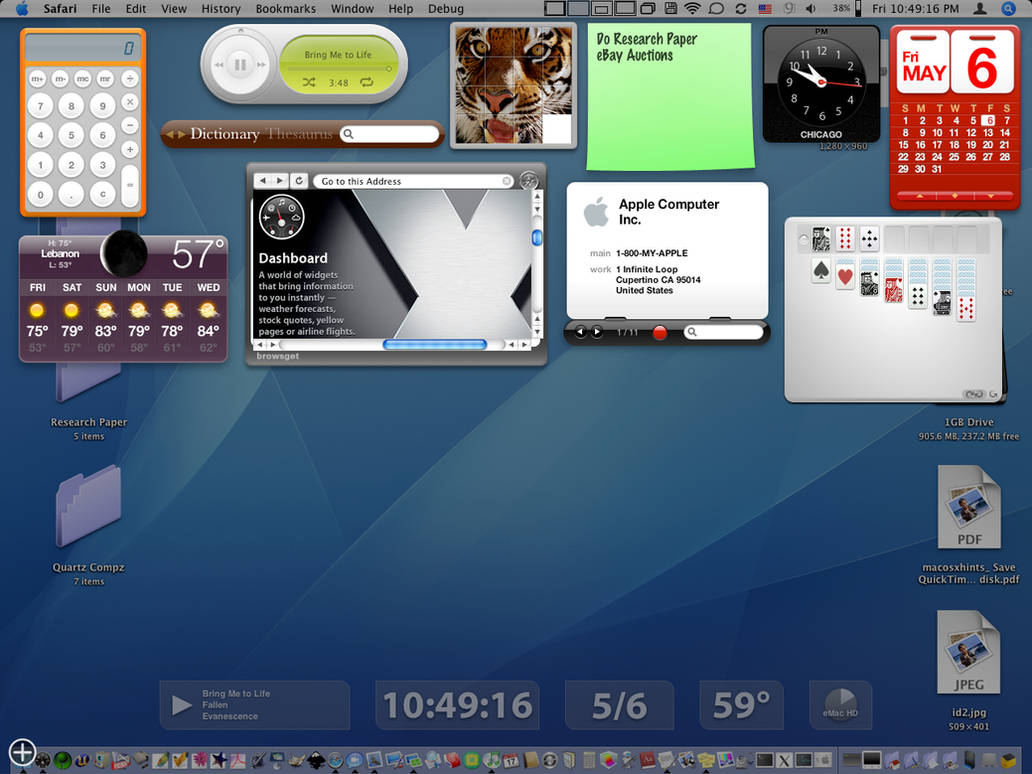Viewport: 1032px width, 774px height.
Task: Switch the dictionary widget to Thesaurus
Action: click(x=299, y=134)
